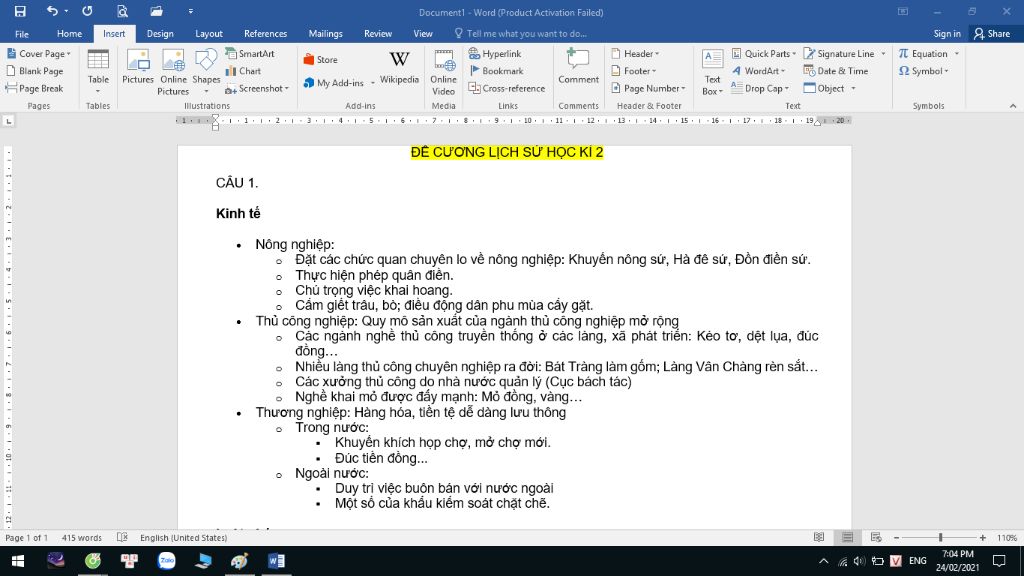Open the WordArt gallery
The height and width of the screenshot is (576, 1024).
758,71
